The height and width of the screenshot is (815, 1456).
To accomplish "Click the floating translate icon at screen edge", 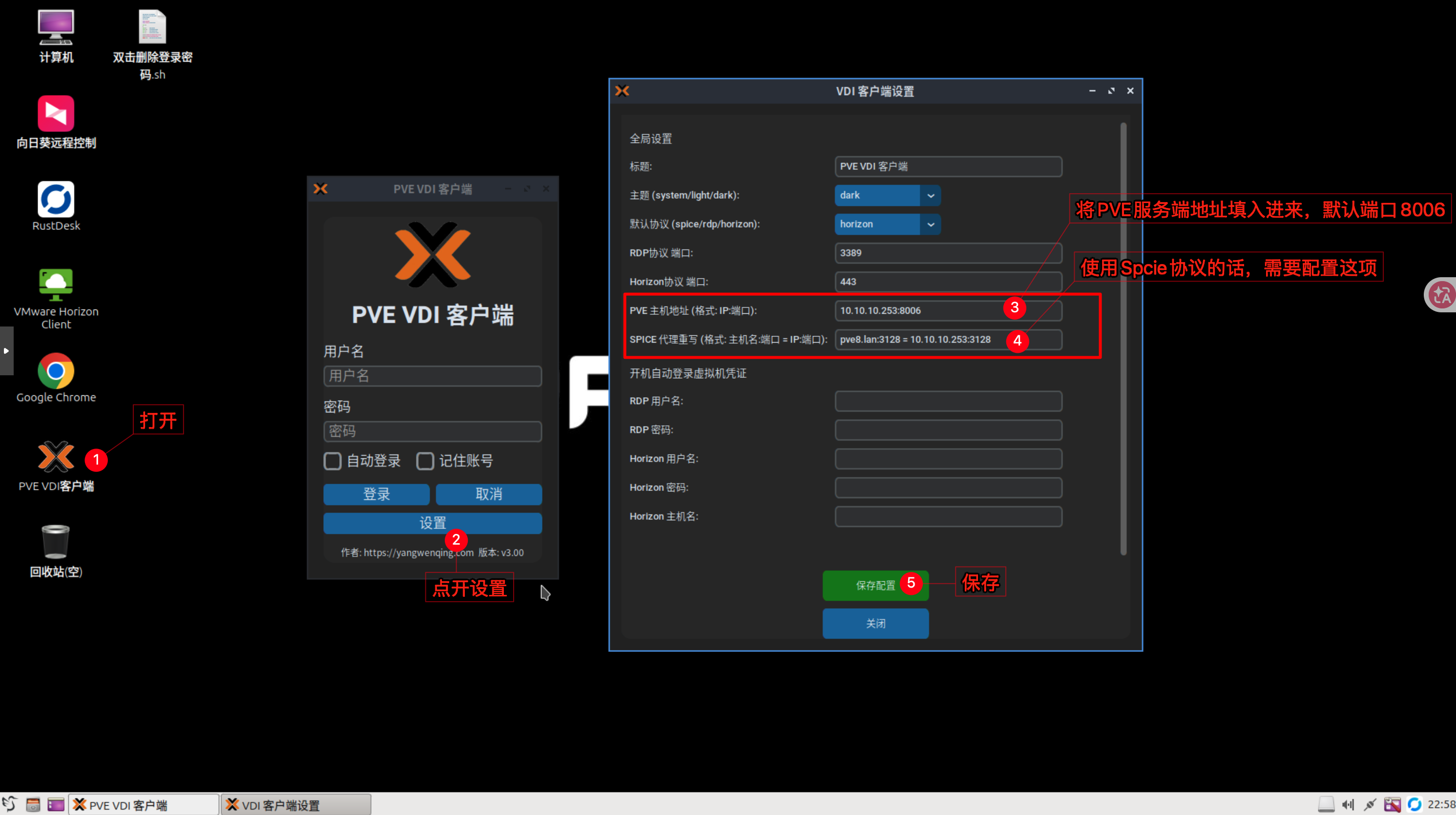I will click(1440, 294).
